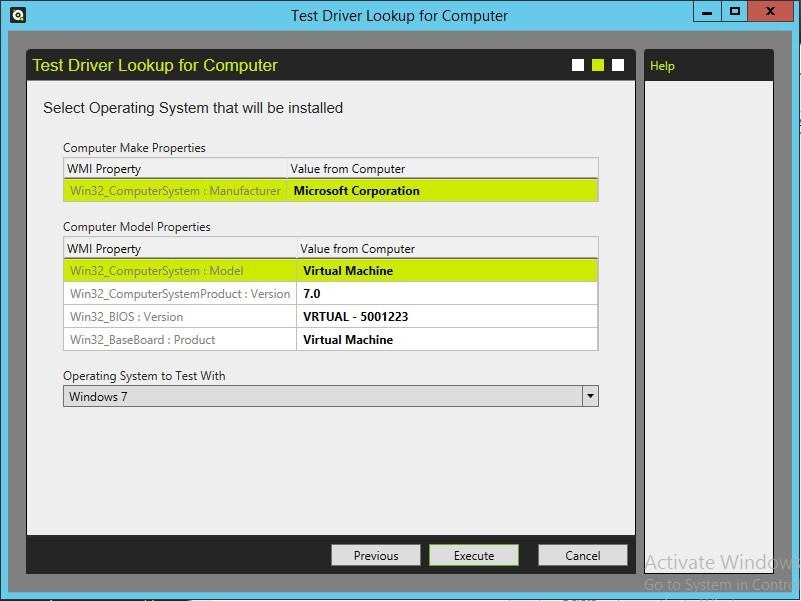
Task: Click Value from Computer header in Model table
Action: pos(447,248)
